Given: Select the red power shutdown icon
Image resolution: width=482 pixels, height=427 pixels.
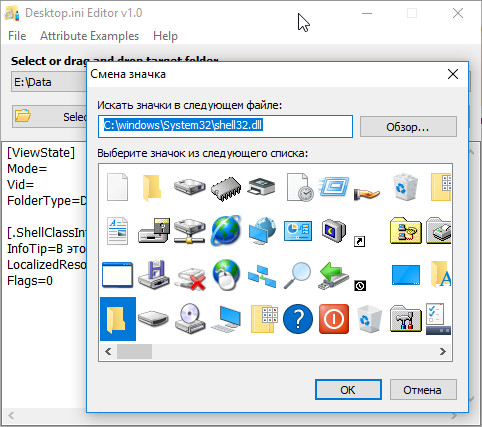Looking at the screenshot, I should (334, 319).
